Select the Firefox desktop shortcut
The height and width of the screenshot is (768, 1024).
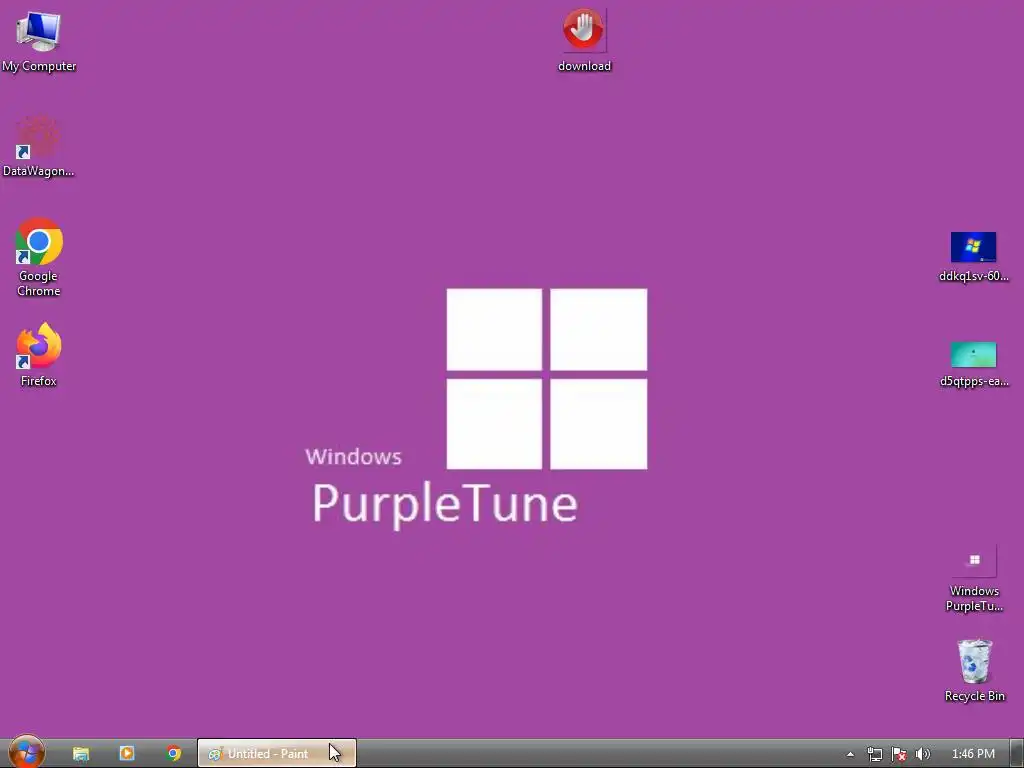[39, 355]
